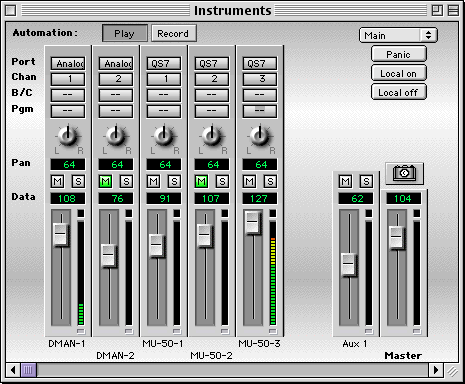Open the Main popup menu
Screen dimensions: 465x384
[398, 35]
